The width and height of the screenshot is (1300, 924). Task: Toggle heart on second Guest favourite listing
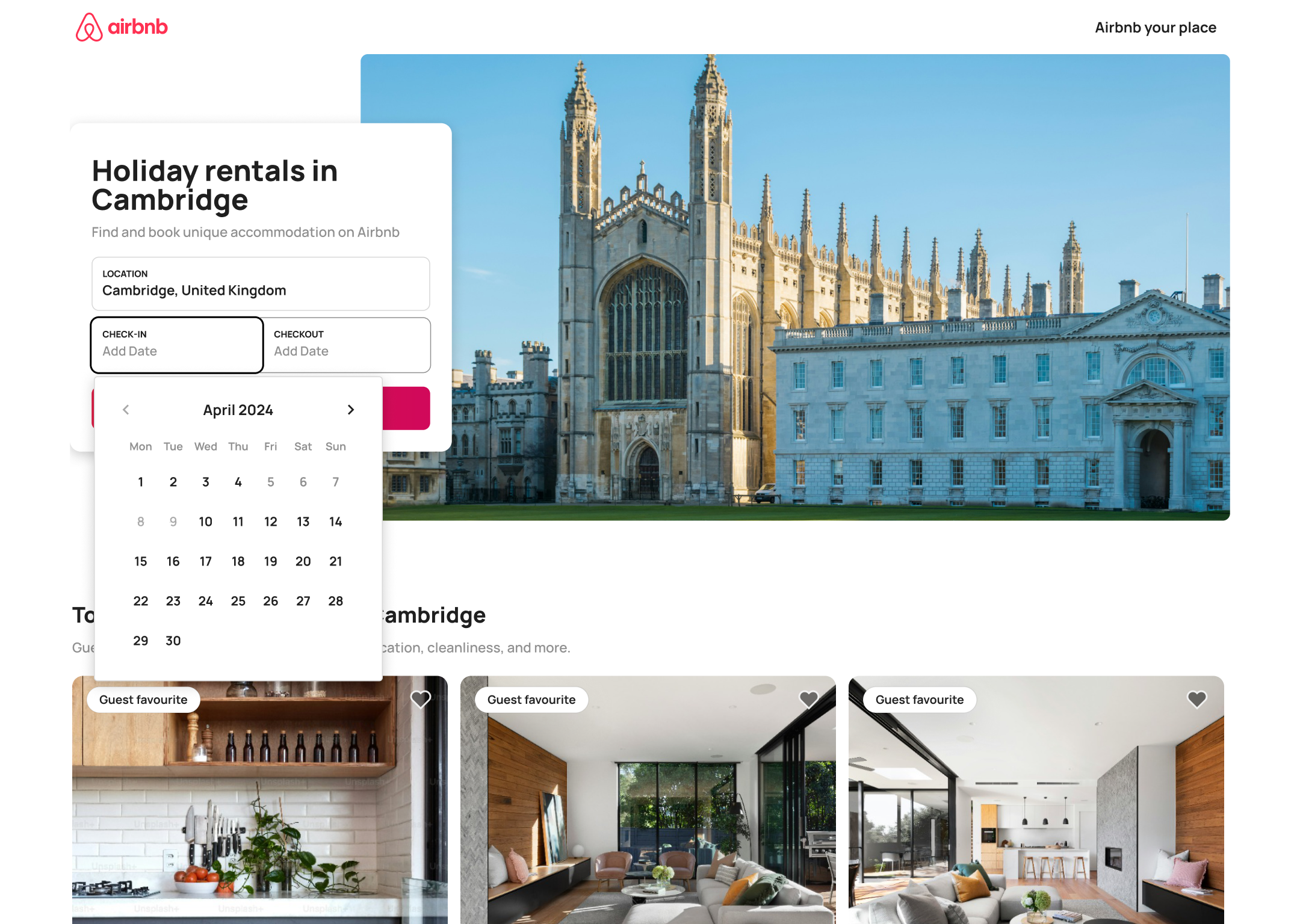(x=808, y=699)
